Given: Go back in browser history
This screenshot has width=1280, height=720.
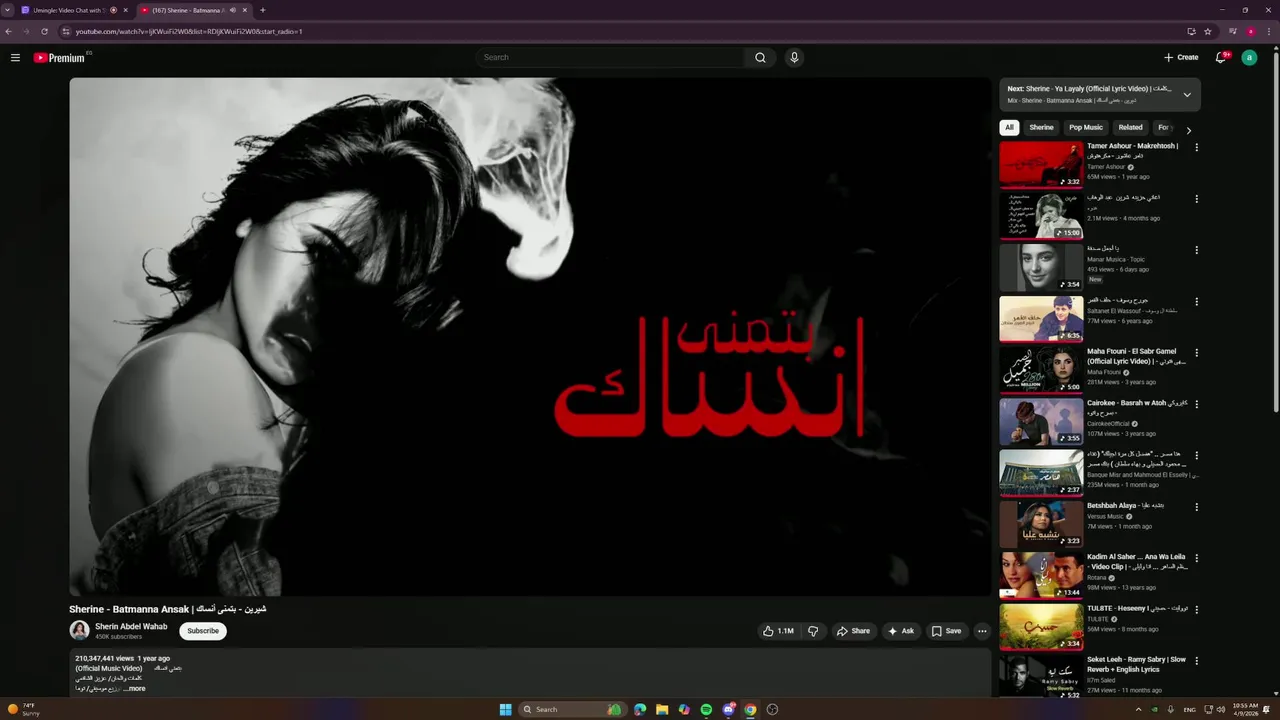Looking at the screenshot, I should coord(9,31).
